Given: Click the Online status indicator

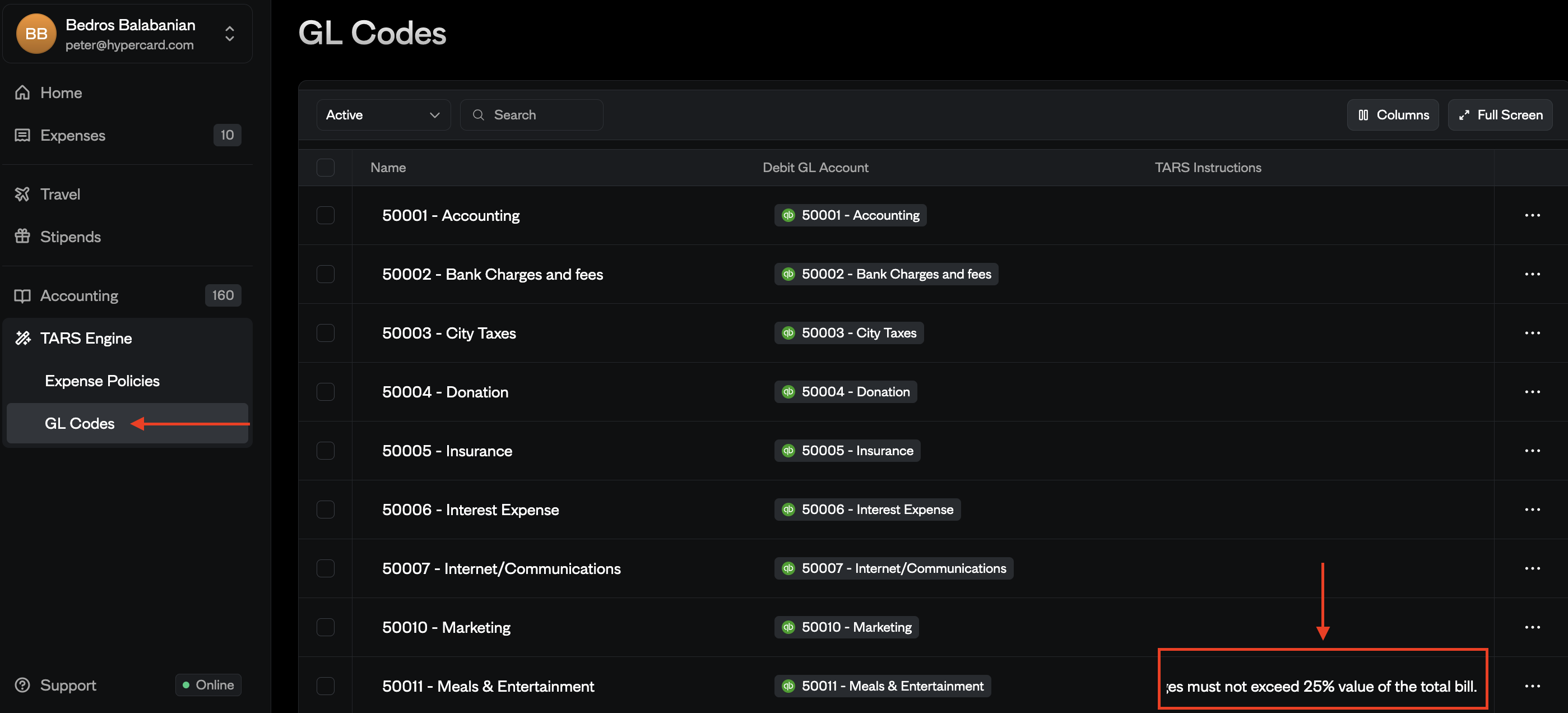Looking at the screenshot, I should 208,685.
